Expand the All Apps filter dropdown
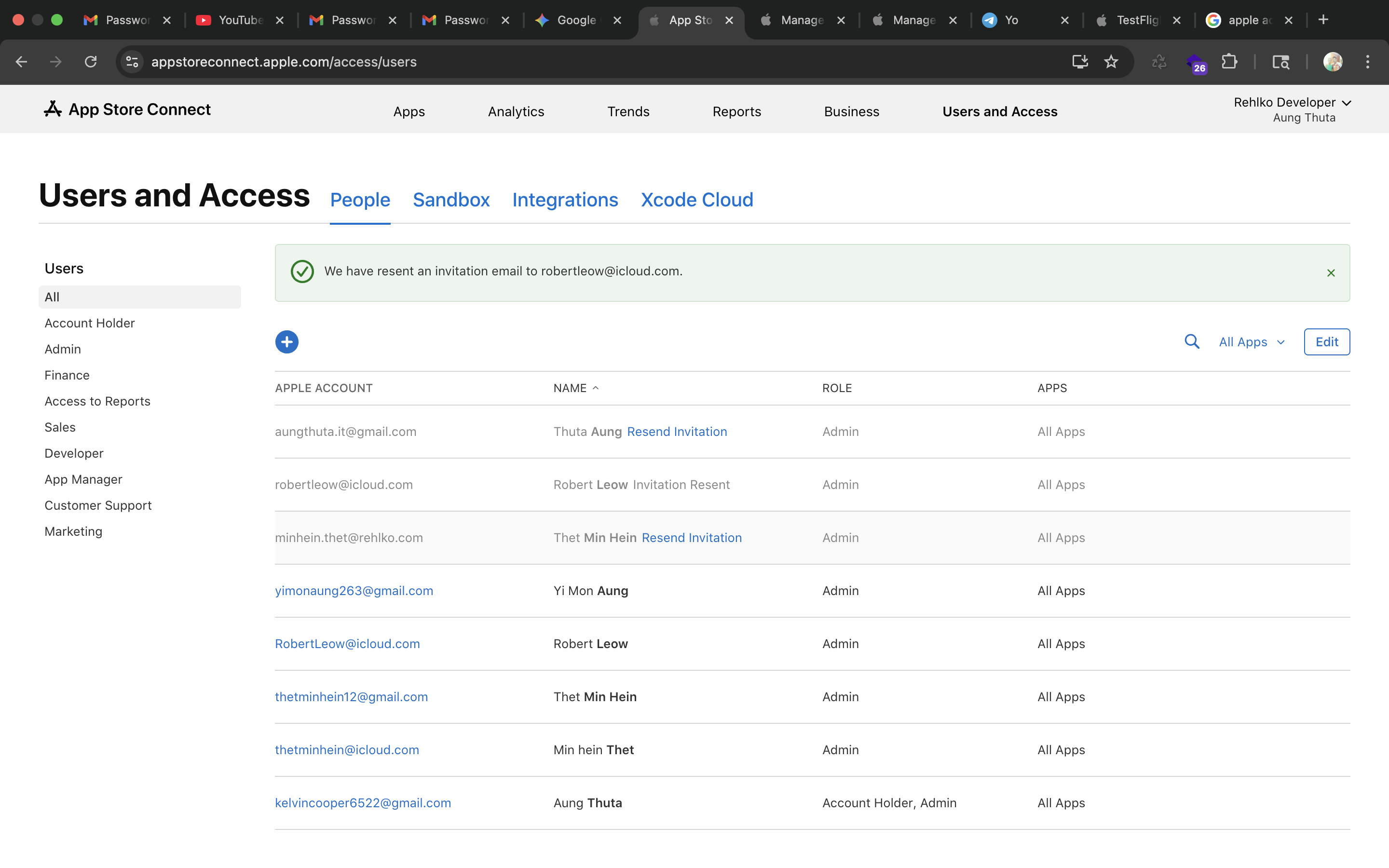1389x868 pixels. pos(1251,342)
